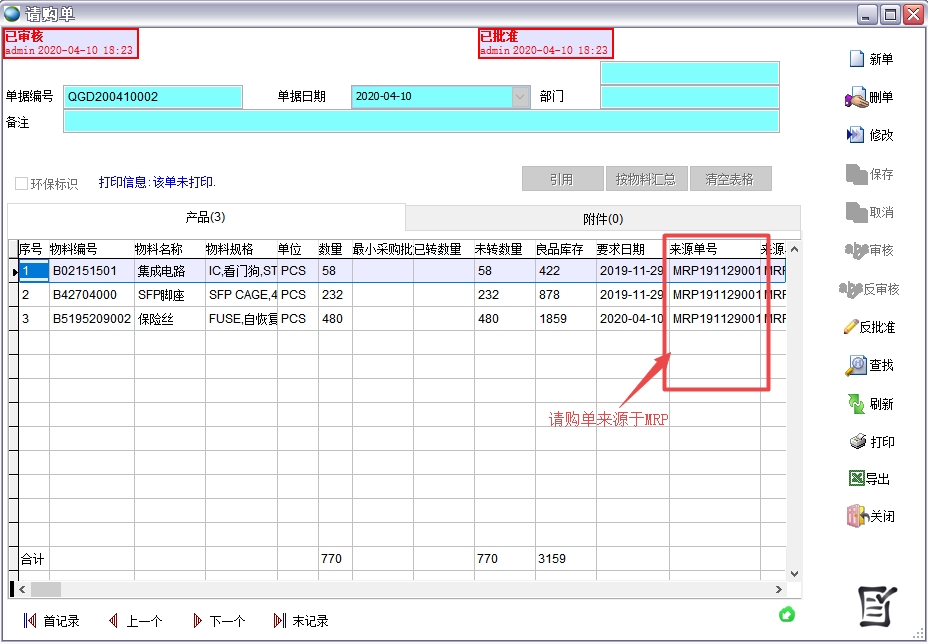
Task: Click the 修改 (modify) icon
Action: [856, 135]
